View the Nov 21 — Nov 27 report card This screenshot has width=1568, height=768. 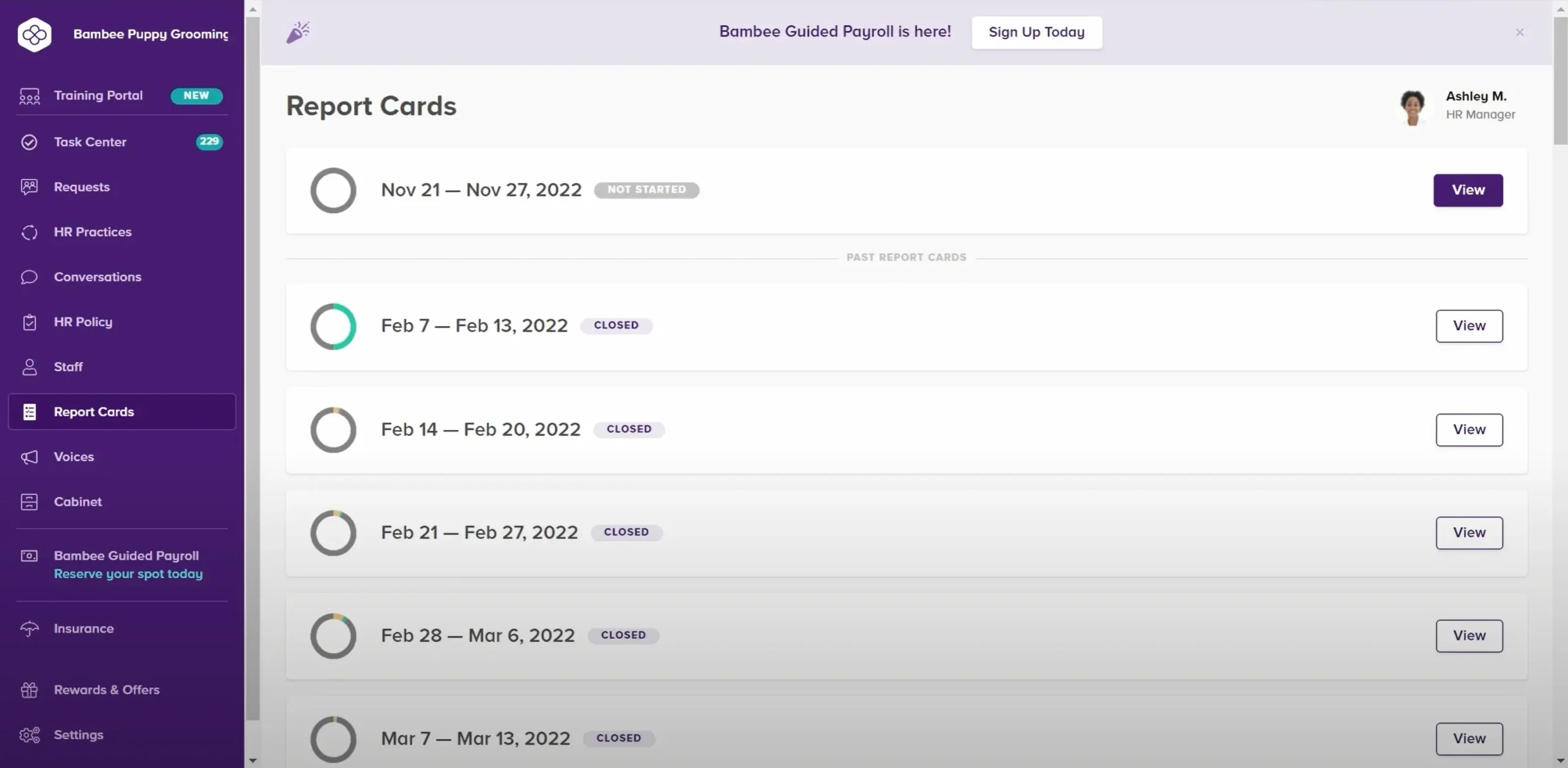(x=1468, y=190)
